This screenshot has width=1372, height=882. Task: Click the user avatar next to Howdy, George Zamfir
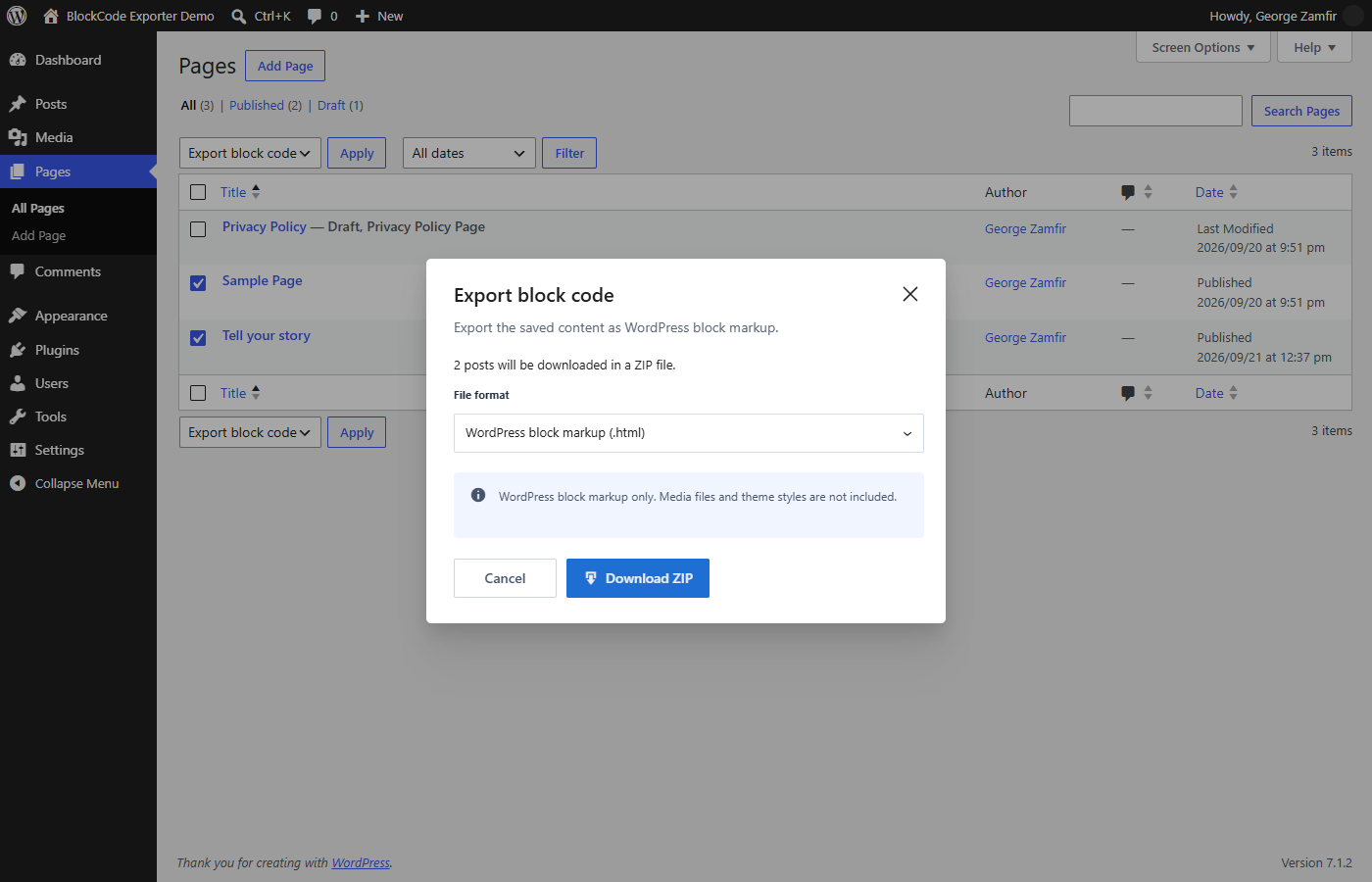tap(1353, 16)
